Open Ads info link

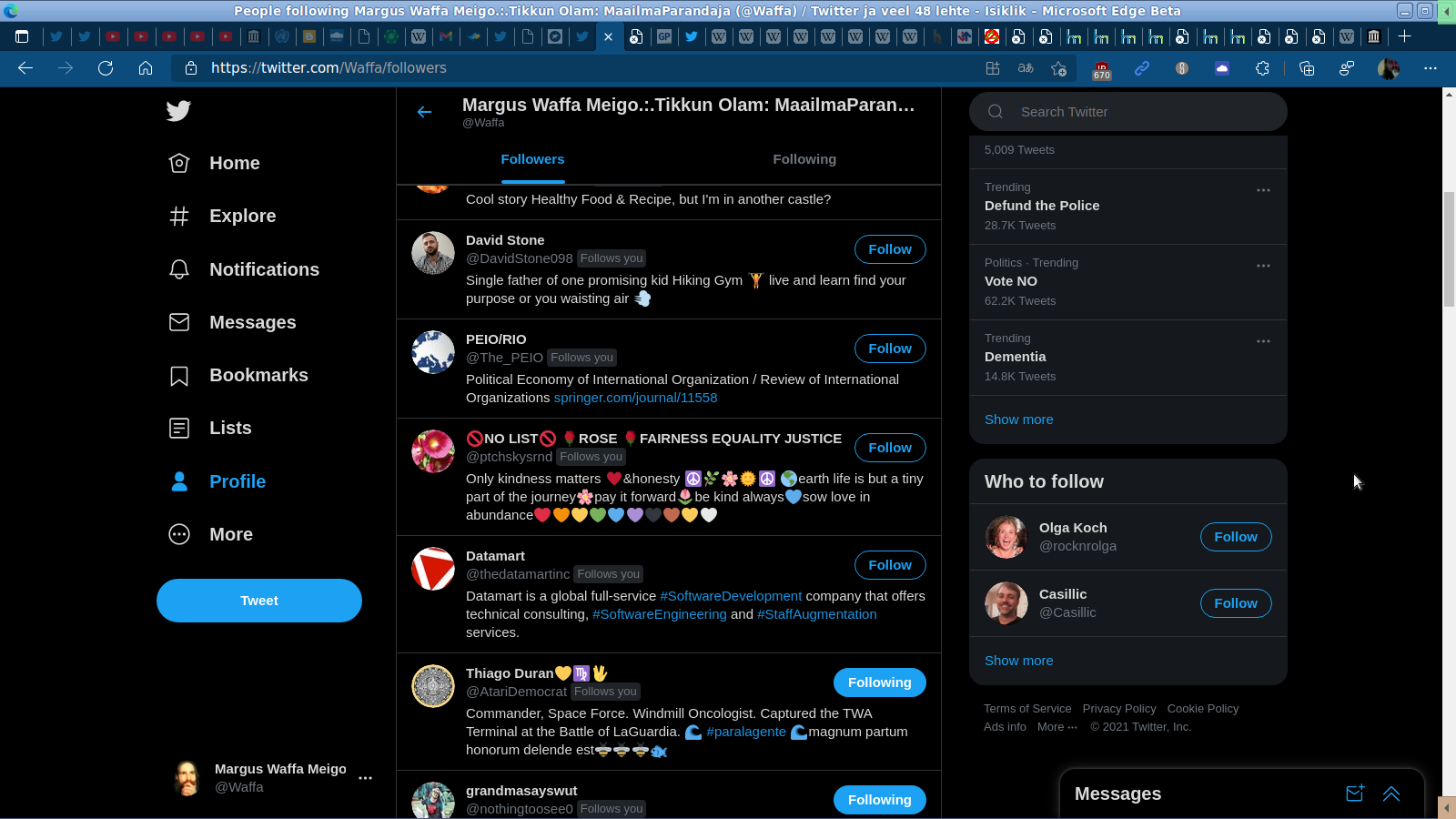[1005, 727]
